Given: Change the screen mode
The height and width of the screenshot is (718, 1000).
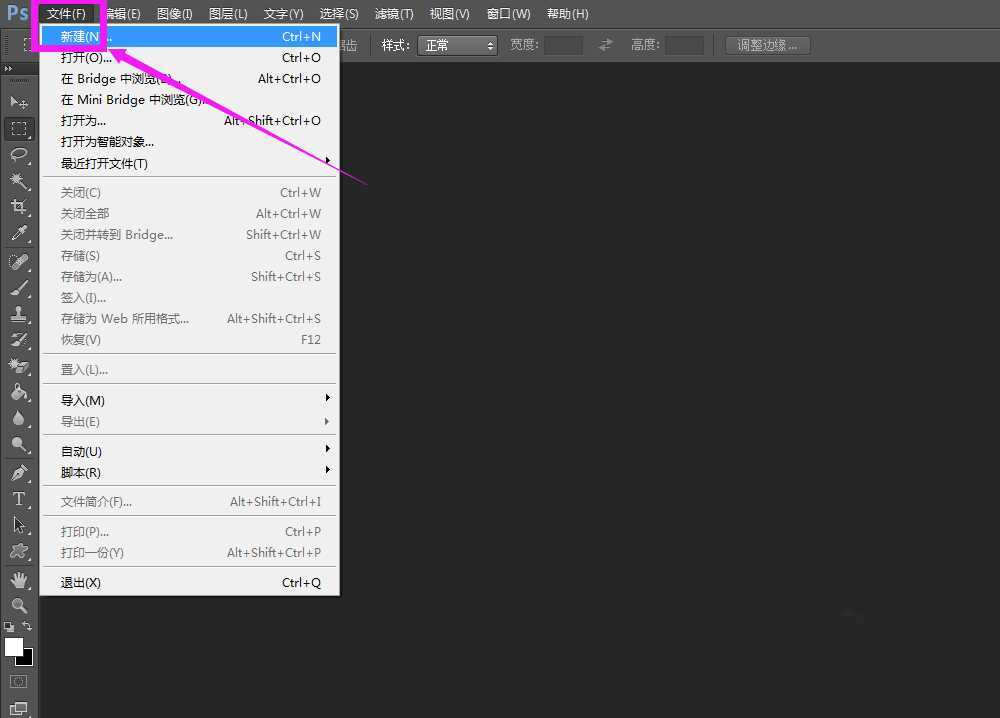Looking at the screenshot, I should 18,708.
